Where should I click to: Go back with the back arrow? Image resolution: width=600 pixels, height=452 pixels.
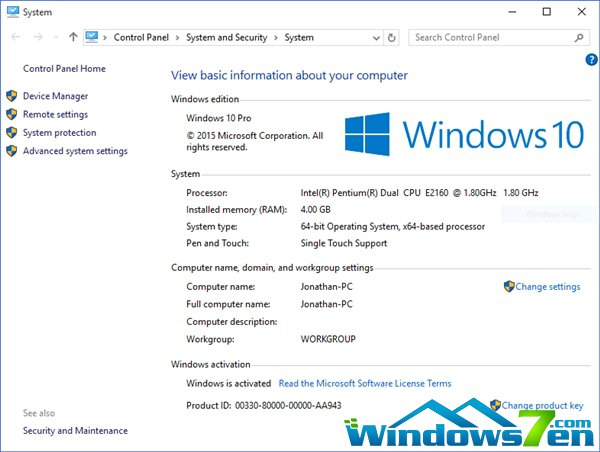tap(16, 37)
